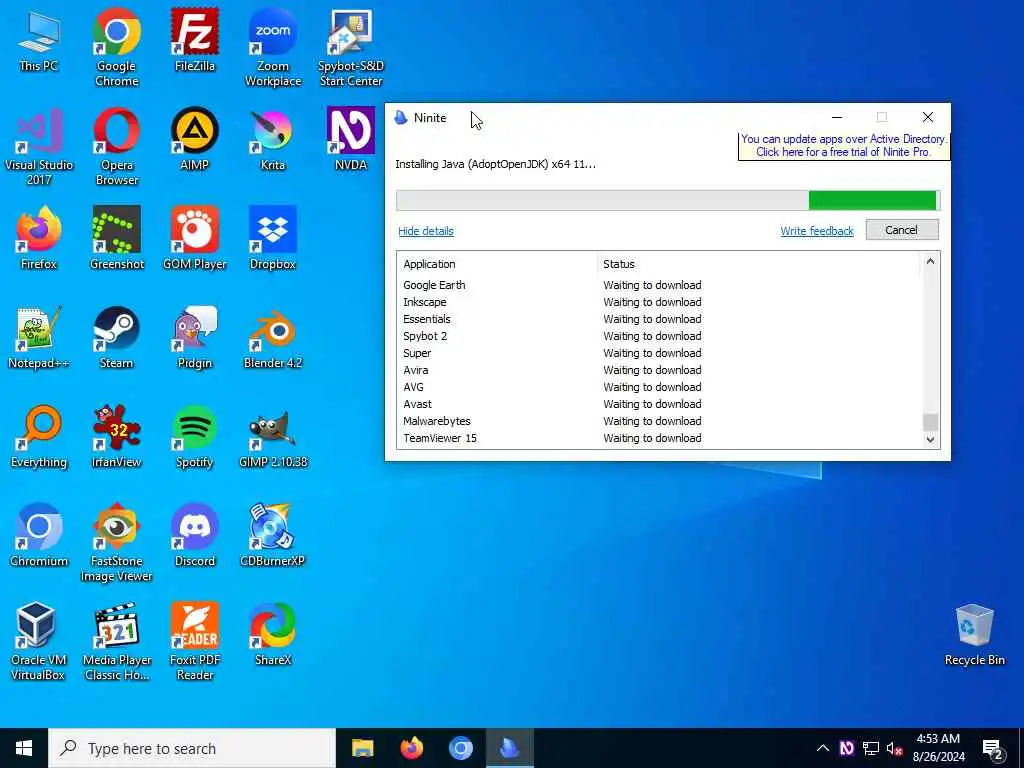Select the Inkscape row in list
This screenshot has width=1024, height=768.
coord(660,302)
